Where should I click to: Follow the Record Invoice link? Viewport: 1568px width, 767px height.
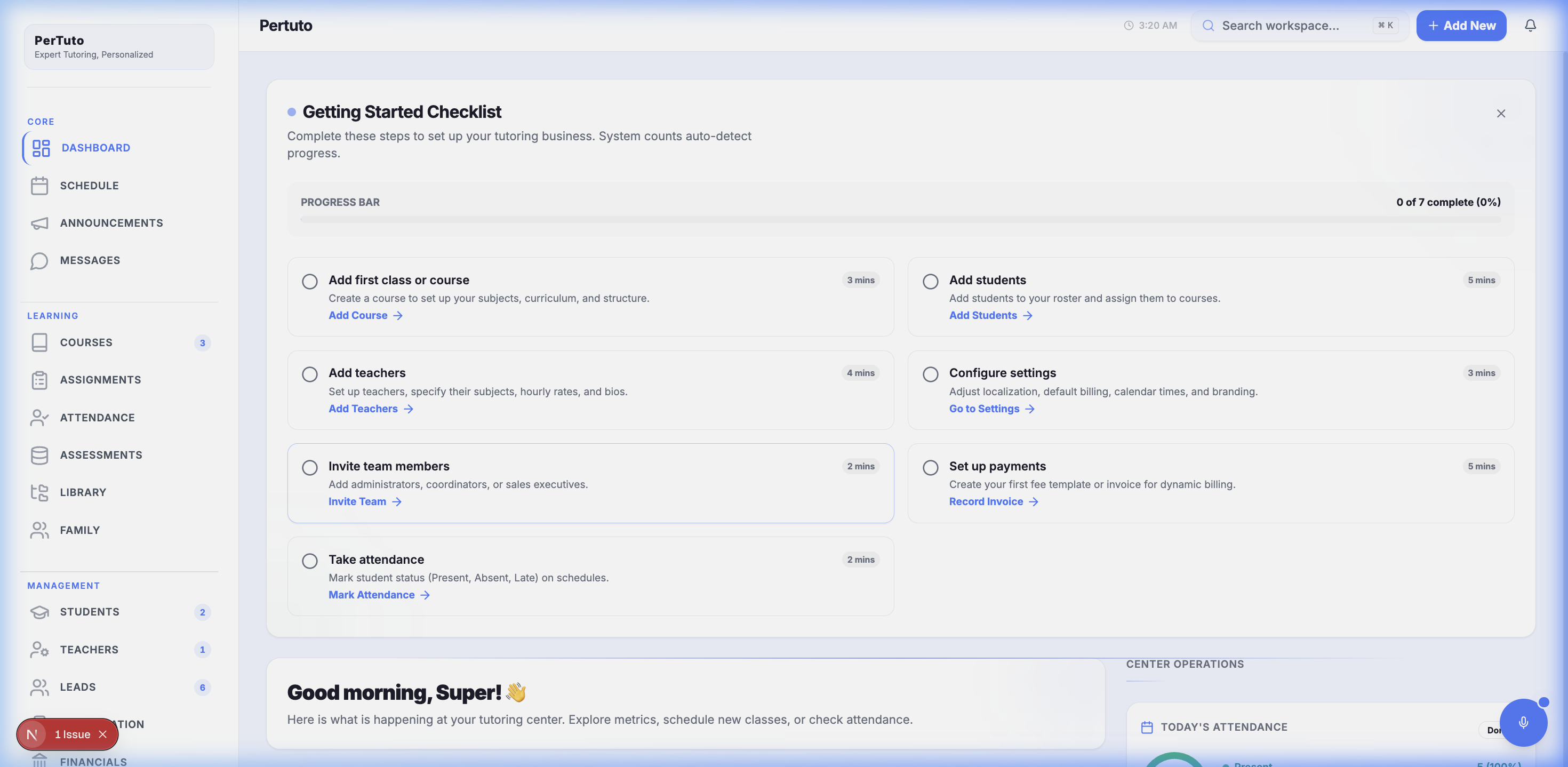click(994, 501)
